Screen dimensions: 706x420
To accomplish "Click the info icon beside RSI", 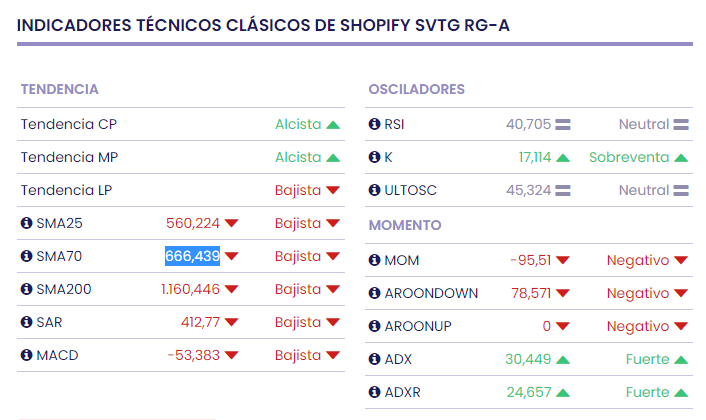I will [375, 125].
